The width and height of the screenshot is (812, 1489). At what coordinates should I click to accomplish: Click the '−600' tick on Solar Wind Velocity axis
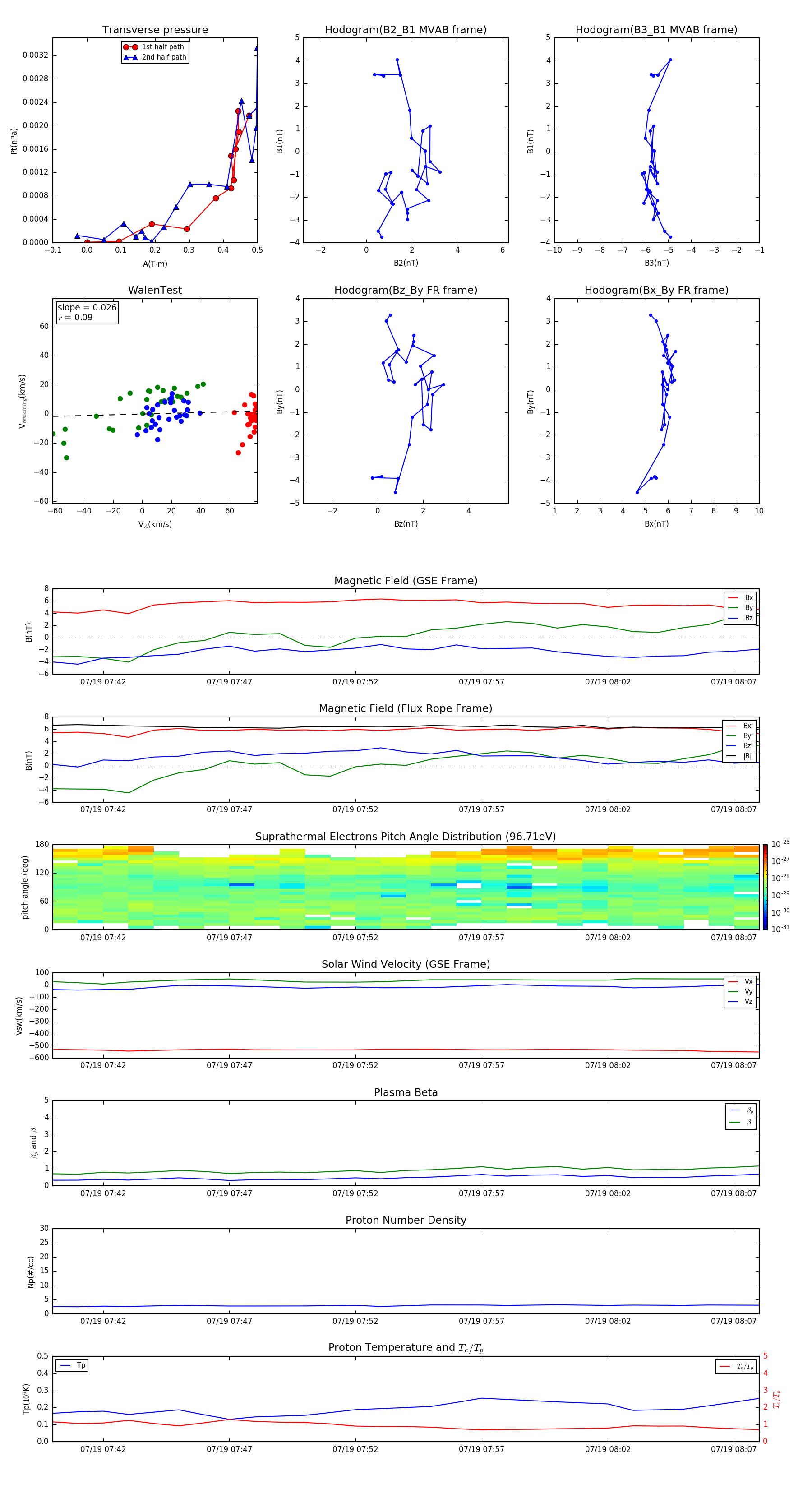(39, 1058)
